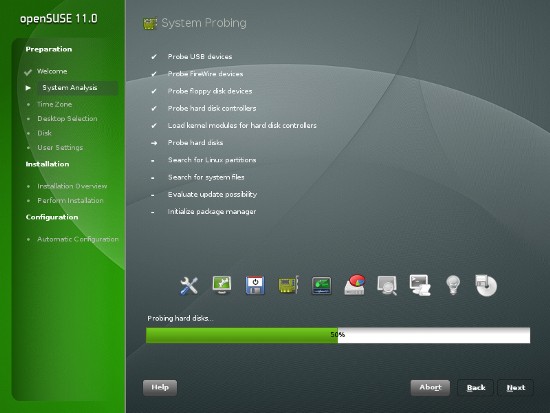Click 'Load kernel modules for hard disk controllers'

242,125
